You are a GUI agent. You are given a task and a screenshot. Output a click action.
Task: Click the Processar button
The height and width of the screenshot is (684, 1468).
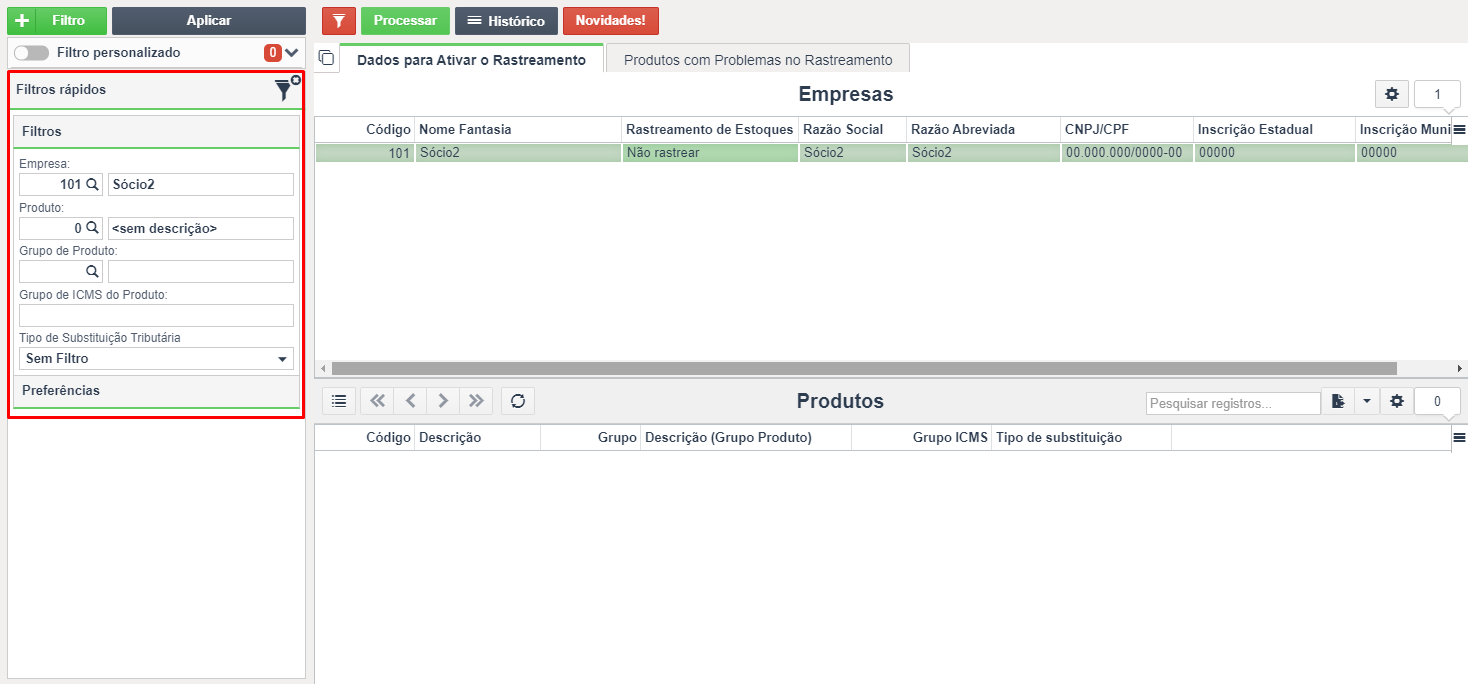(x=405, y=20)
